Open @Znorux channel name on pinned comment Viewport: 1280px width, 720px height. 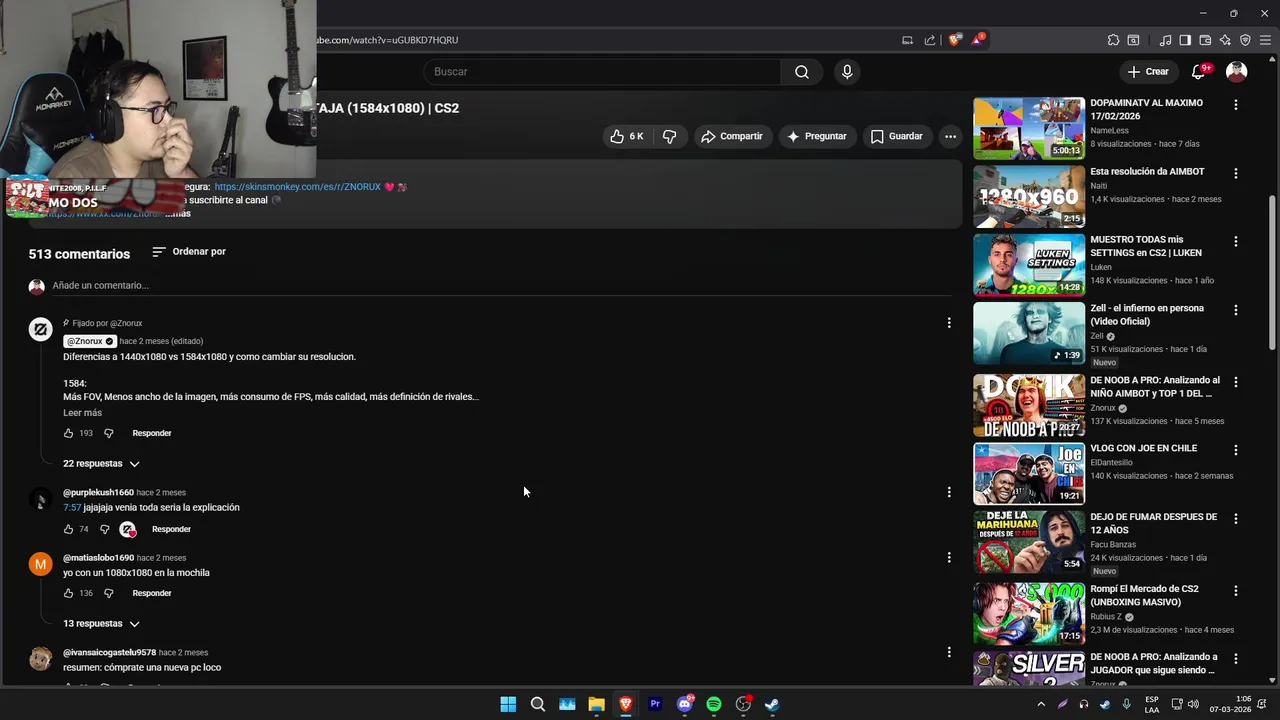[90, 341]
